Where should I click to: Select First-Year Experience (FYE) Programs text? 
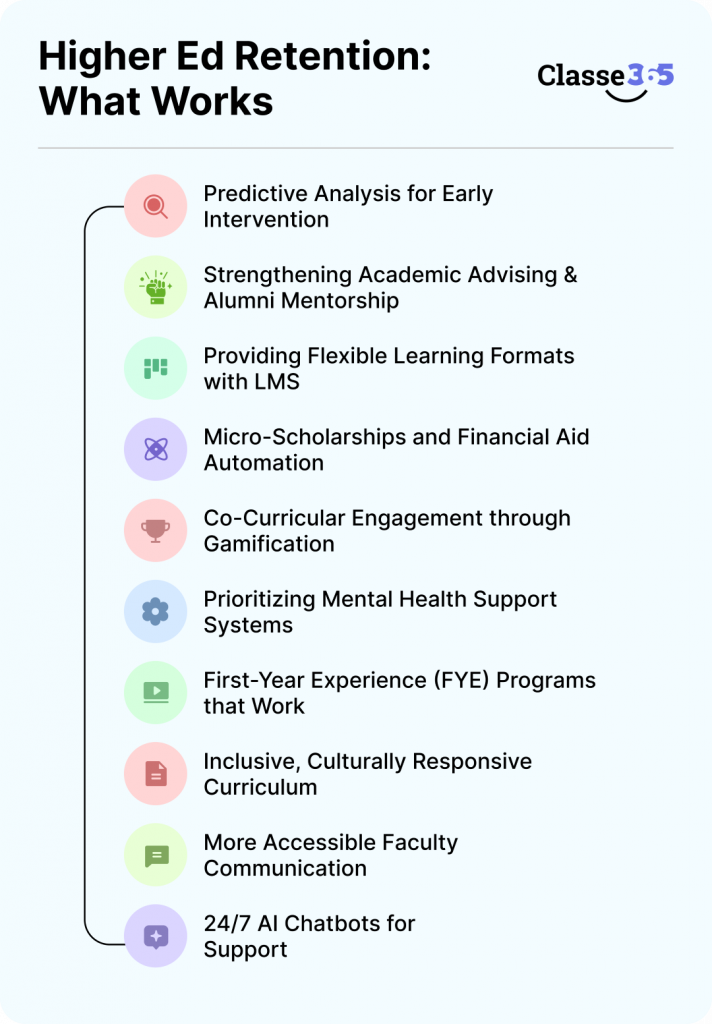tap(400, 693)
